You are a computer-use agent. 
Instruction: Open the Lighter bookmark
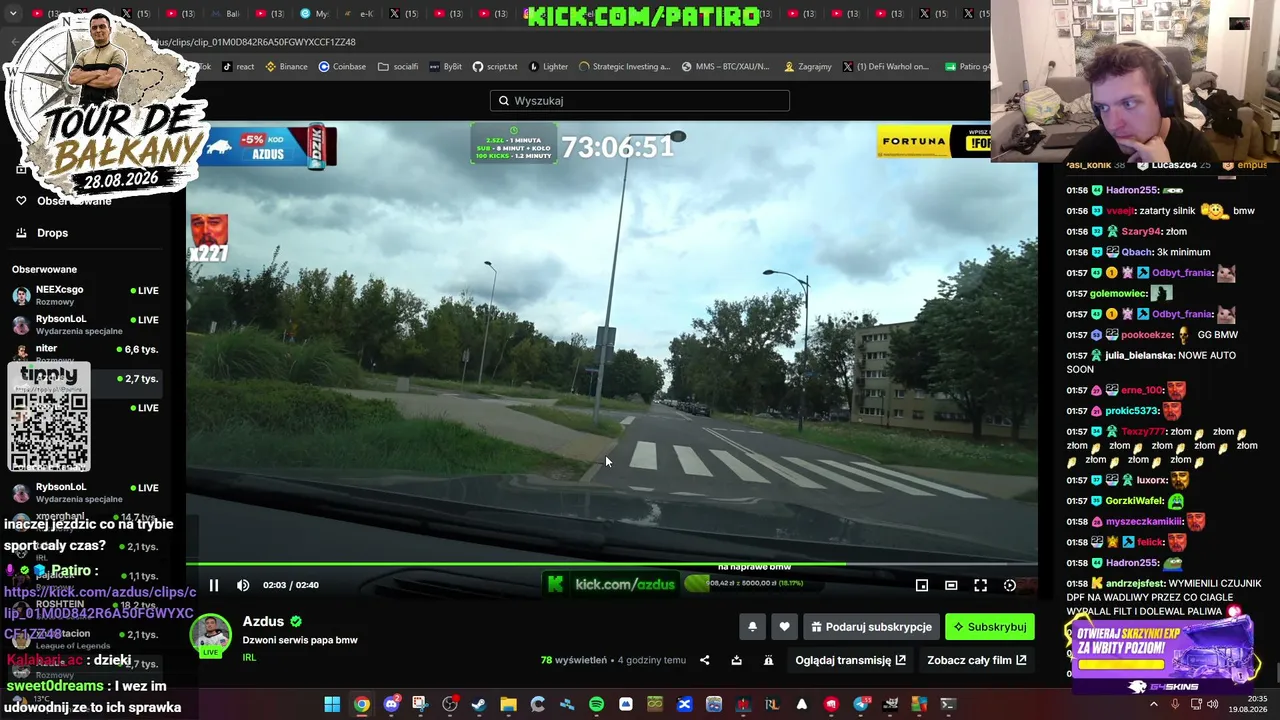pyautogui.click(x=548, y=67)
